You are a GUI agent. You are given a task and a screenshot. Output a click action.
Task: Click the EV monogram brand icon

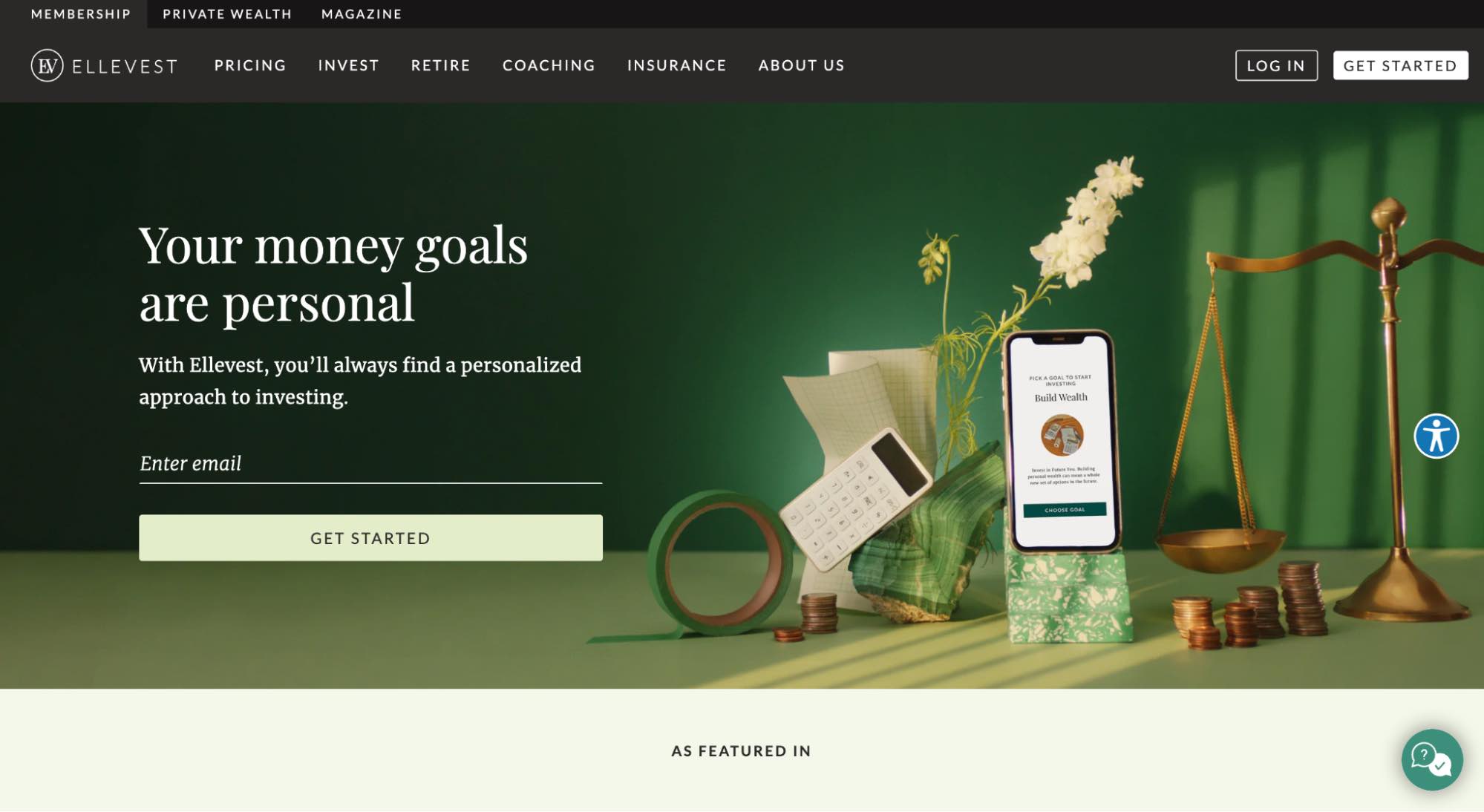pos(47,64)
